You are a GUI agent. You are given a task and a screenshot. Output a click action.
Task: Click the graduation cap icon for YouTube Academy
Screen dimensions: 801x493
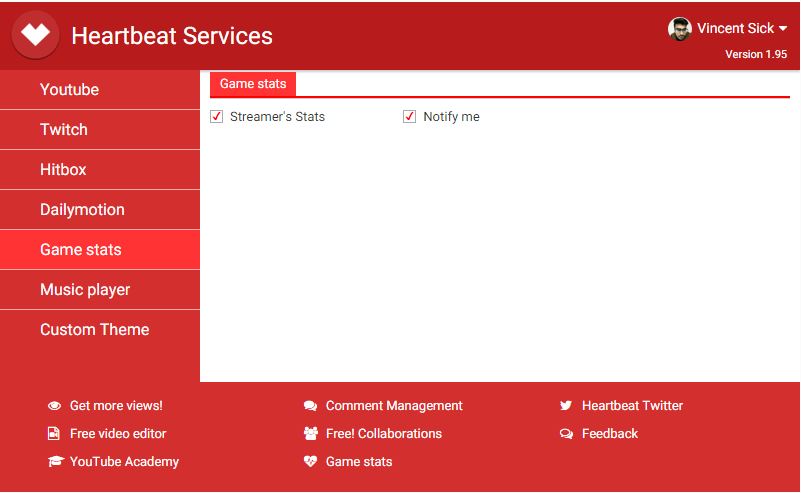[x=55, y=461]
